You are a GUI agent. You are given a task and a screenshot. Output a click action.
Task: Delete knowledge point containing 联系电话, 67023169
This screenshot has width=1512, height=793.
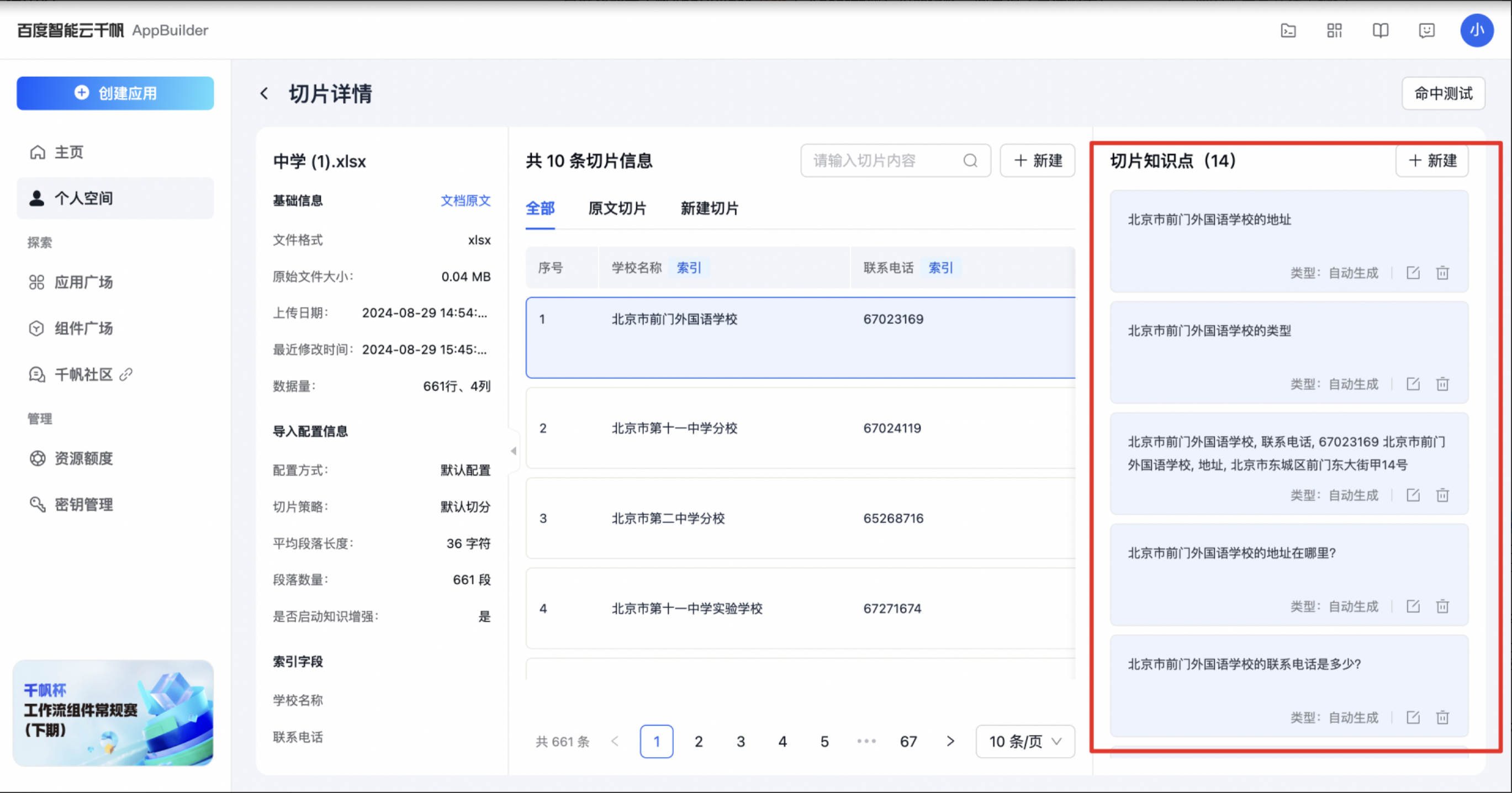(1443, 495)
